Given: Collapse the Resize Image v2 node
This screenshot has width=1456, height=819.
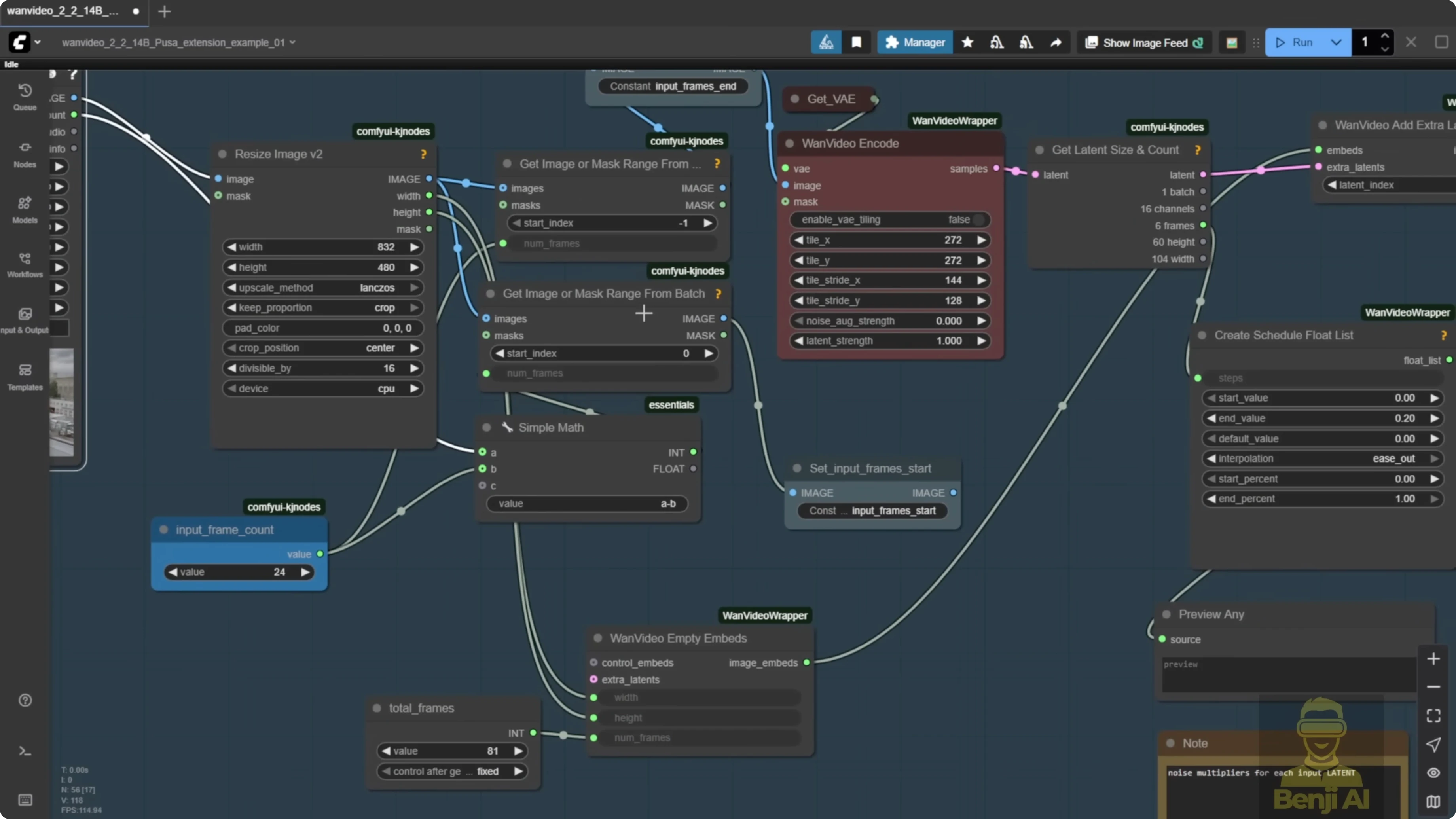Looking at the screenshot, I should pos(223,154).
